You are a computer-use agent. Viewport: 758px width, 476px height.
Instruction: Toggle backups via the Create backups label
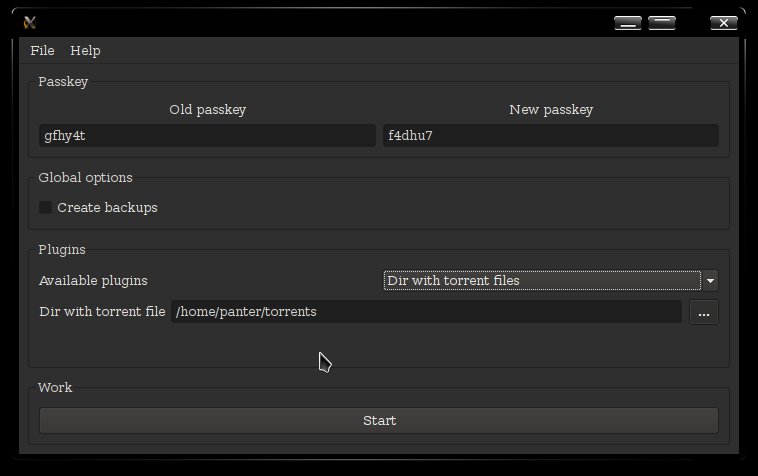(107, 207)
